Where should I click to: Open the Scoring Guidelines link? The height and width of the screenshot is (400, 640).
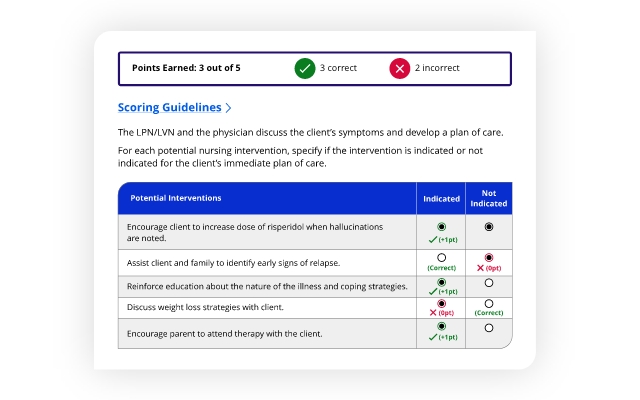tap(169, 108)
